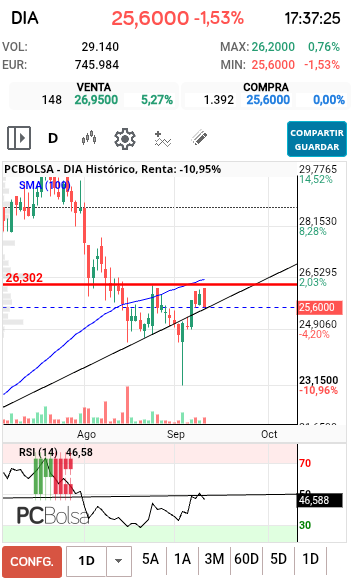Click the COMPRA volume 1.392
This screenshot has height=583, width=360.
219,100
